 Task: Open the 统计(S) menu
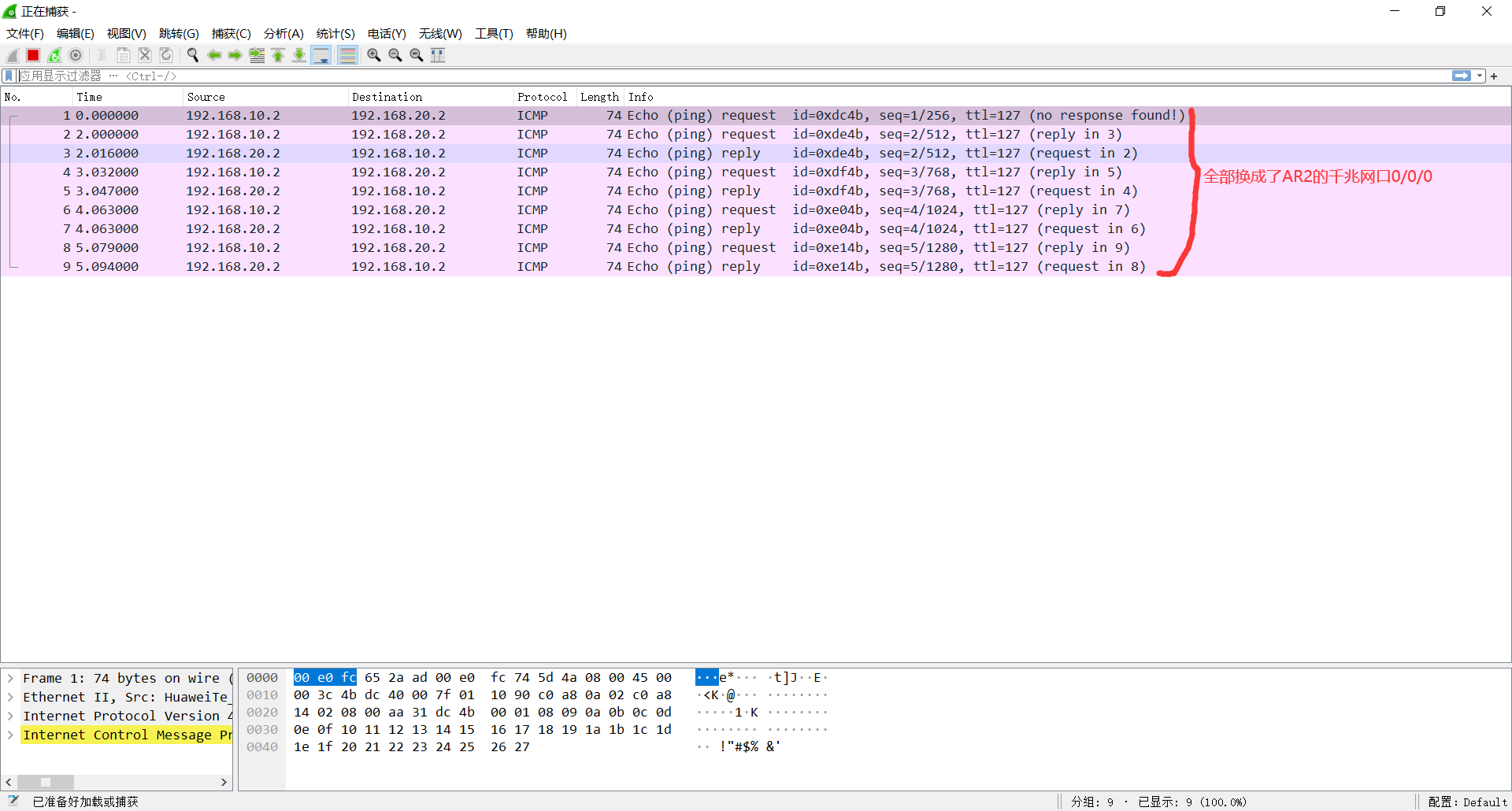(x=335, y=33)
